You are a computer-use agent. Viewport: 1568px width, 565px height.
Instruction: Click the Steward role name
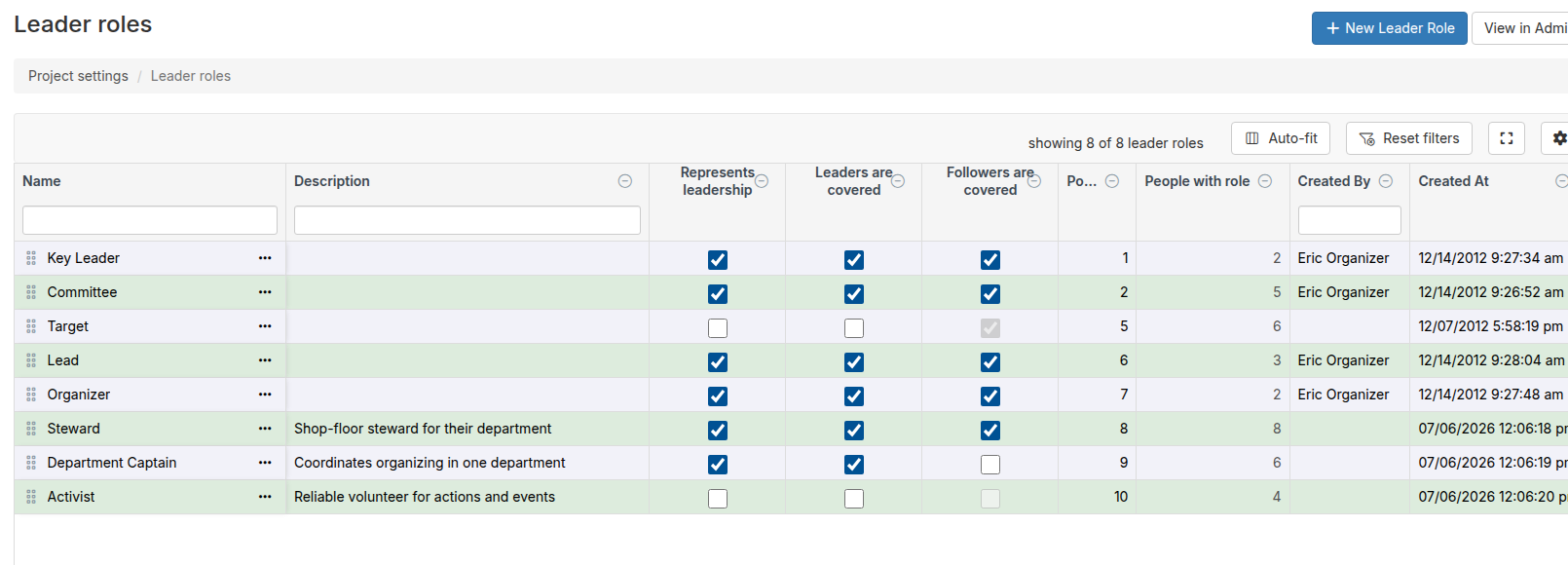point(74,429)
